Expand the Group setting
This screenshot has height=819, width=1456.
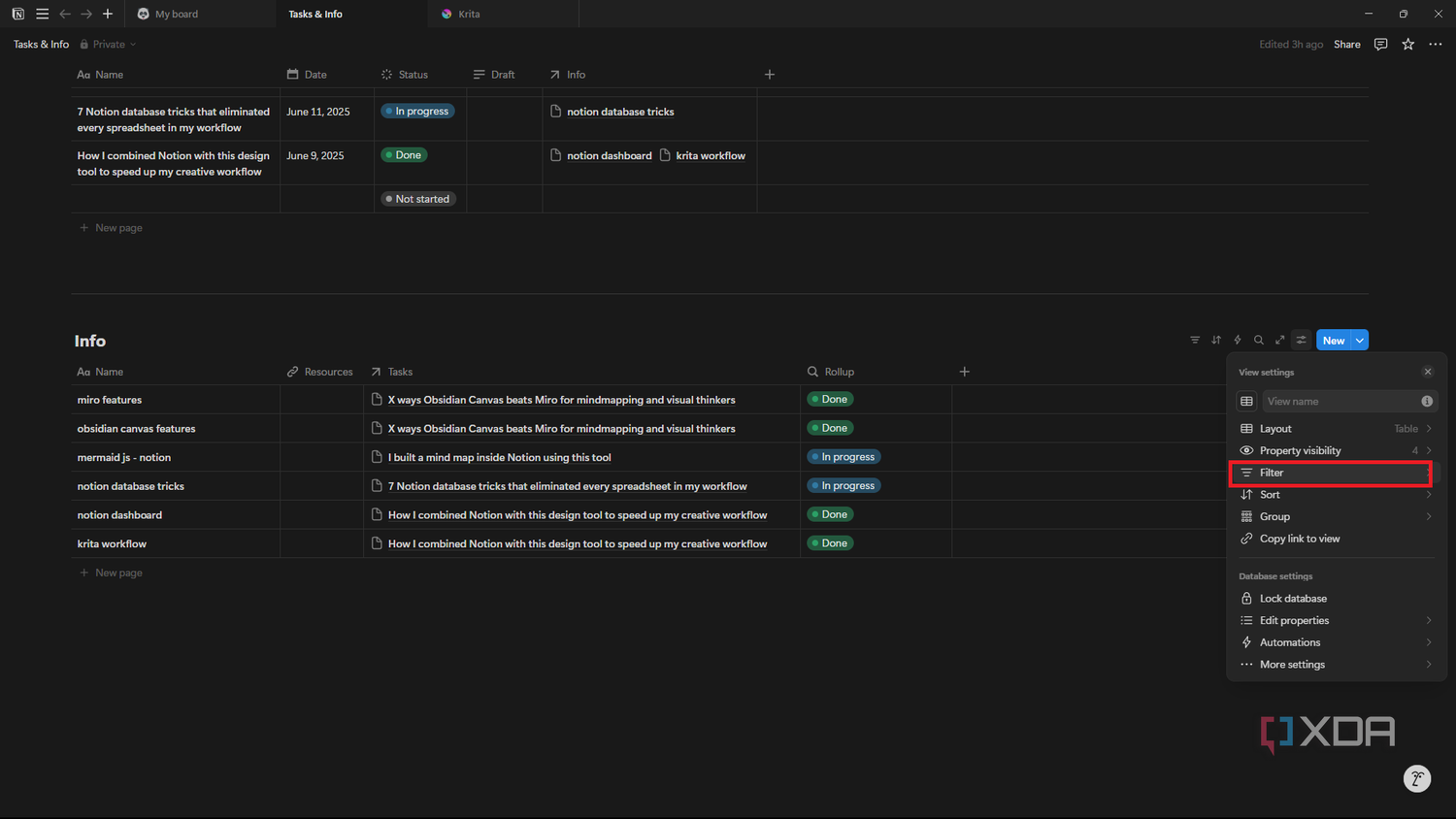point(1337,516)
